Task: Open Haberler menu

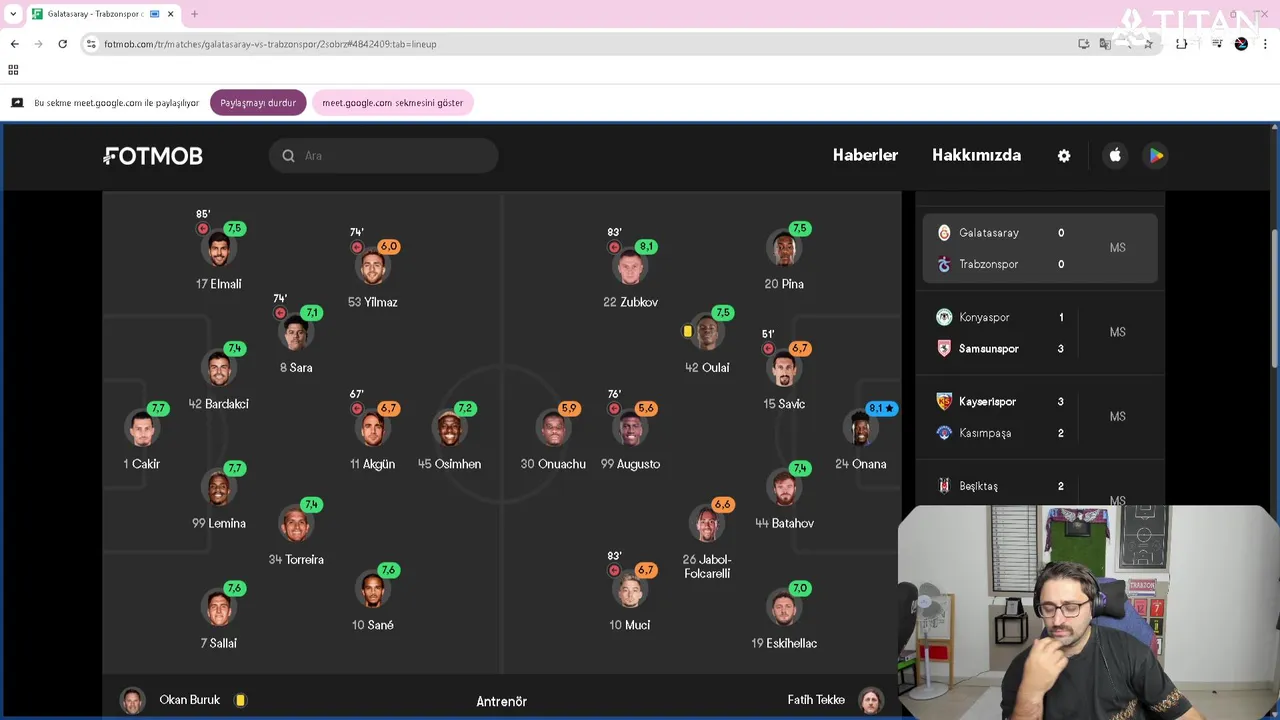Action: [x=865, y=155]
